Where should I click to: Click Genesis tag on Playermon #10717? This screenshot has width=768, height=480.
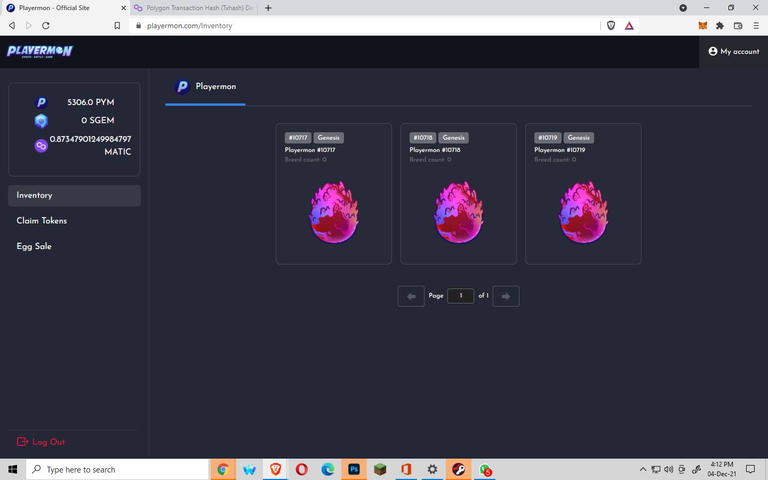click(329, 138)
